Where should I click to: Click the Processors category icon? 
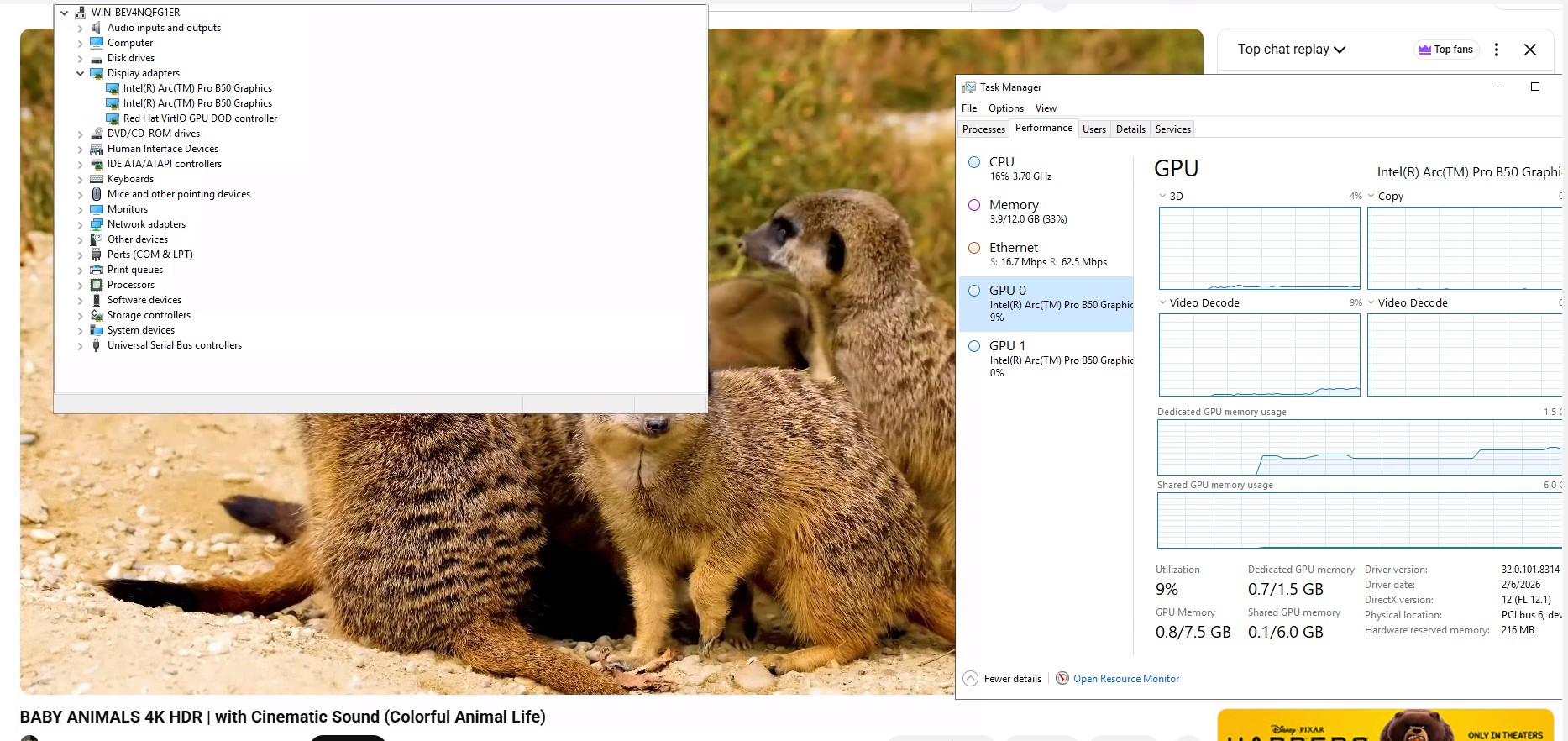[97, 285]
